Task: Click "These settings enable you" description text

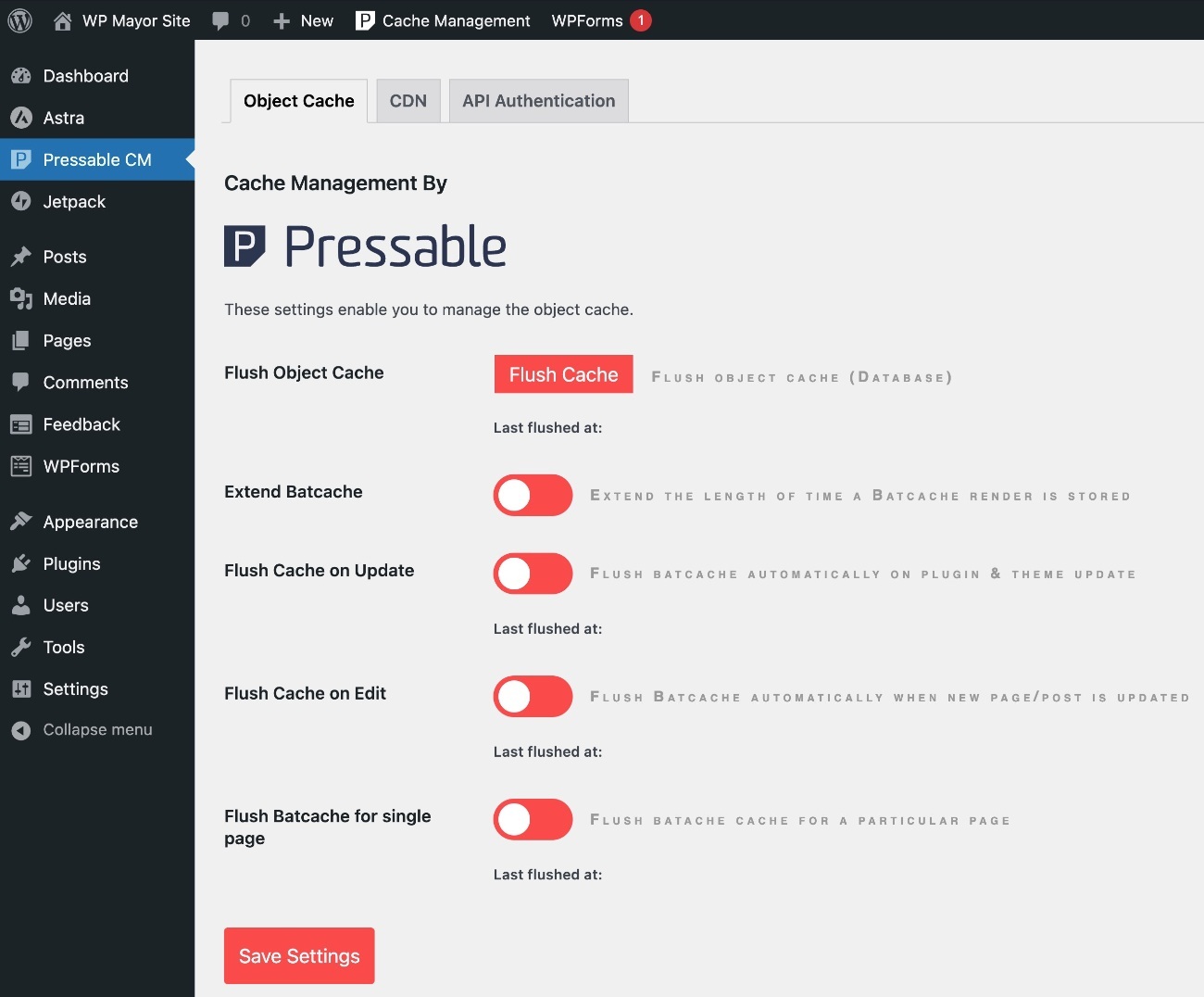Action: pyautogui.click(x=429, y=309)
